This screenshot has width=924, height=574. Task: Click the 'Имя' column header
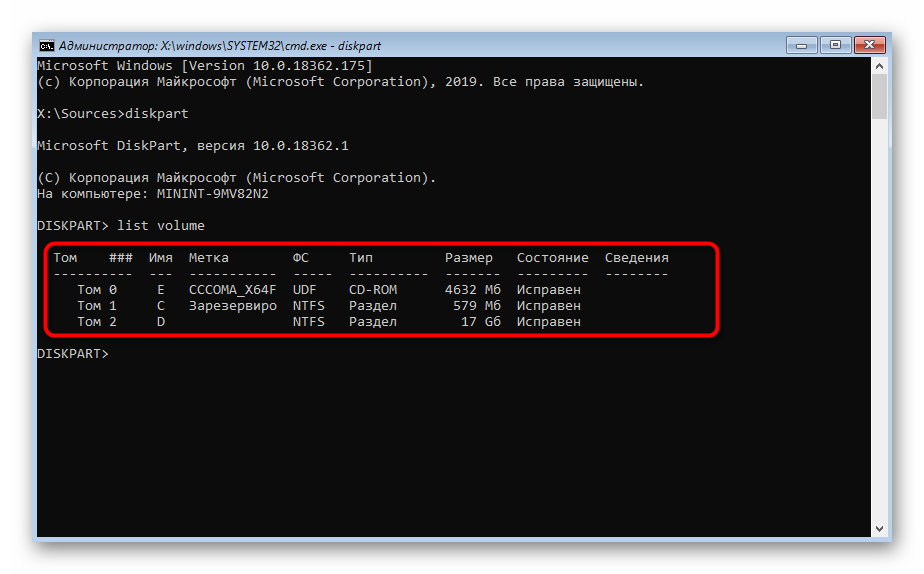click(x=161, y=258)
